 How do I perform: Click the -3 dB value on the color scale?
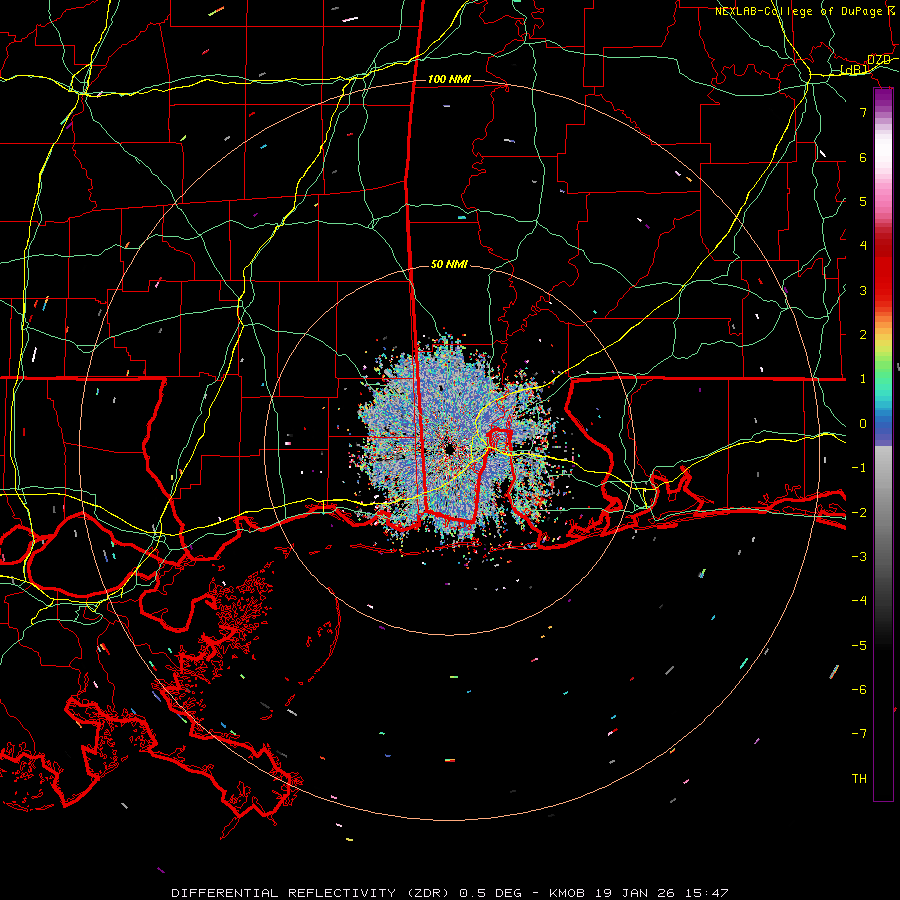click(859, 557)
